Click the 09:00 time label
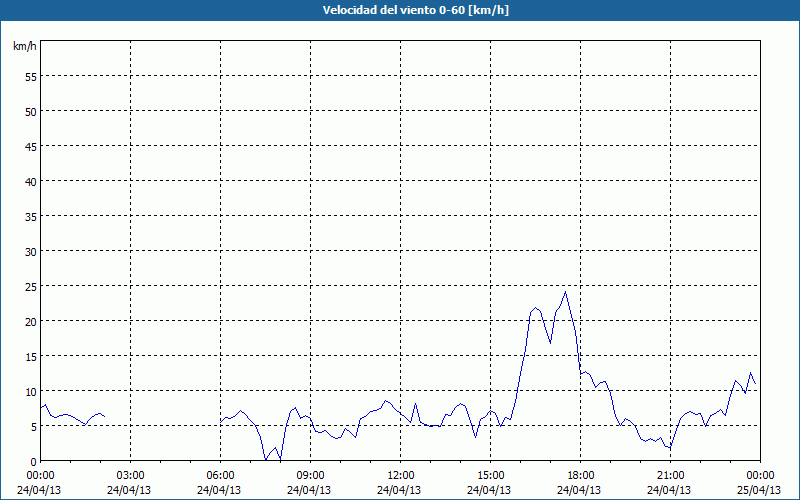 point(310,476)
